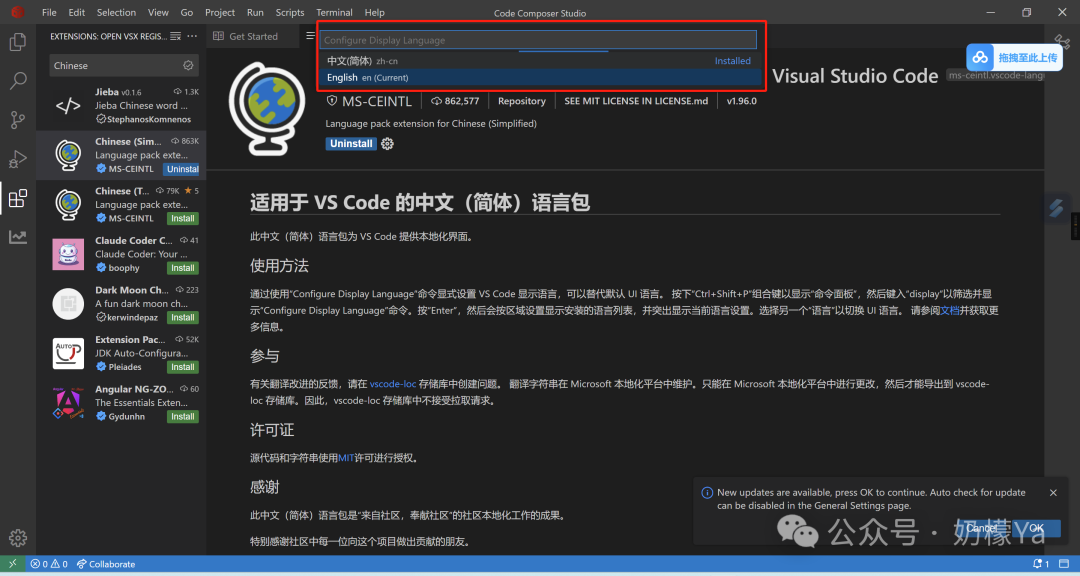Open the Run and Debug view
The image size is (1080, 576).
[18, 159]
